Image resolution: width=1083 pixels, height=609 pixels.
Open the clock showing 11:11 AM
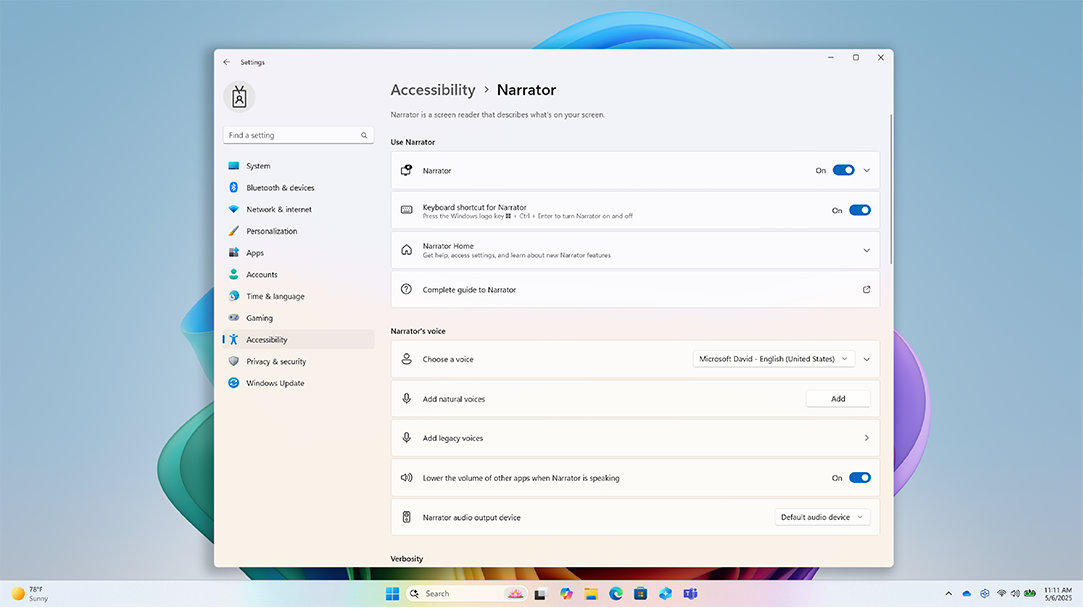1057,594
